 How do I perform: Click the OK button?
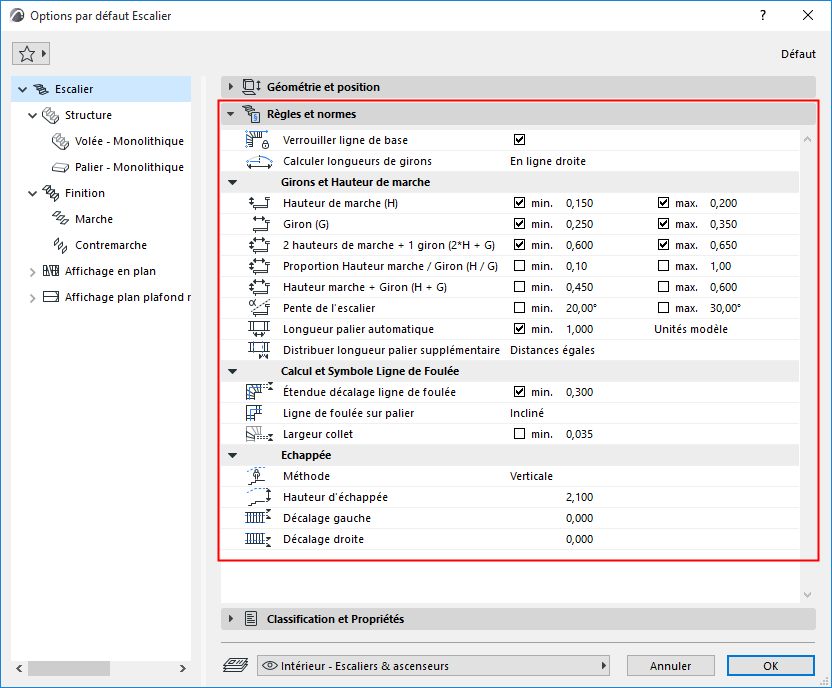tap(770, 665)
